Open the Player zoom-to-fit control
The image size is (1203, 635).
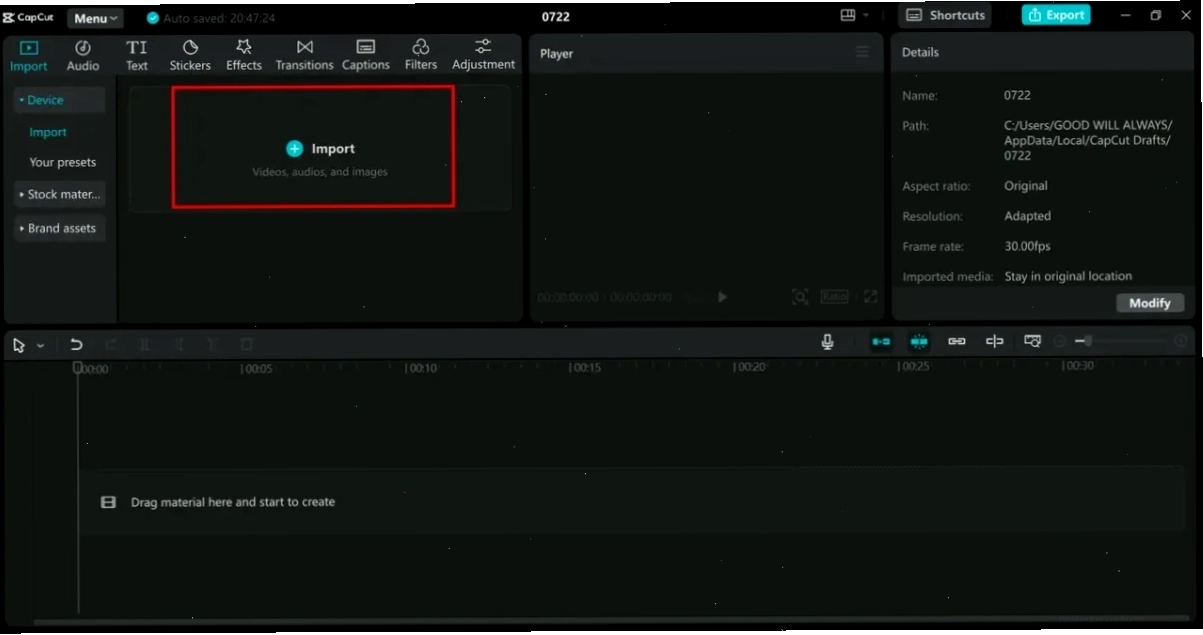pos(800,297)
